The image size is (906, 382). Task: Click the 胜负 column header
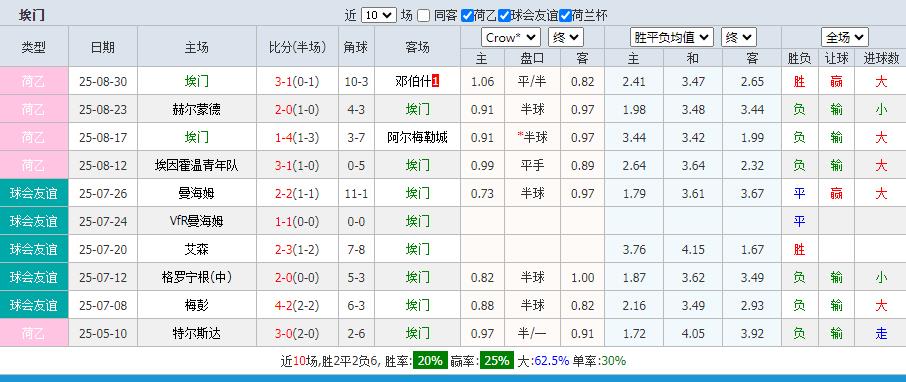pyautogui.click(x=799, y=58)
